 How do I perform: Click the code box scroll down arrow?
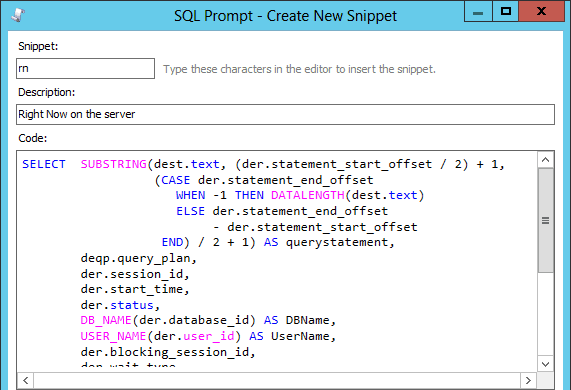[546, 364]
